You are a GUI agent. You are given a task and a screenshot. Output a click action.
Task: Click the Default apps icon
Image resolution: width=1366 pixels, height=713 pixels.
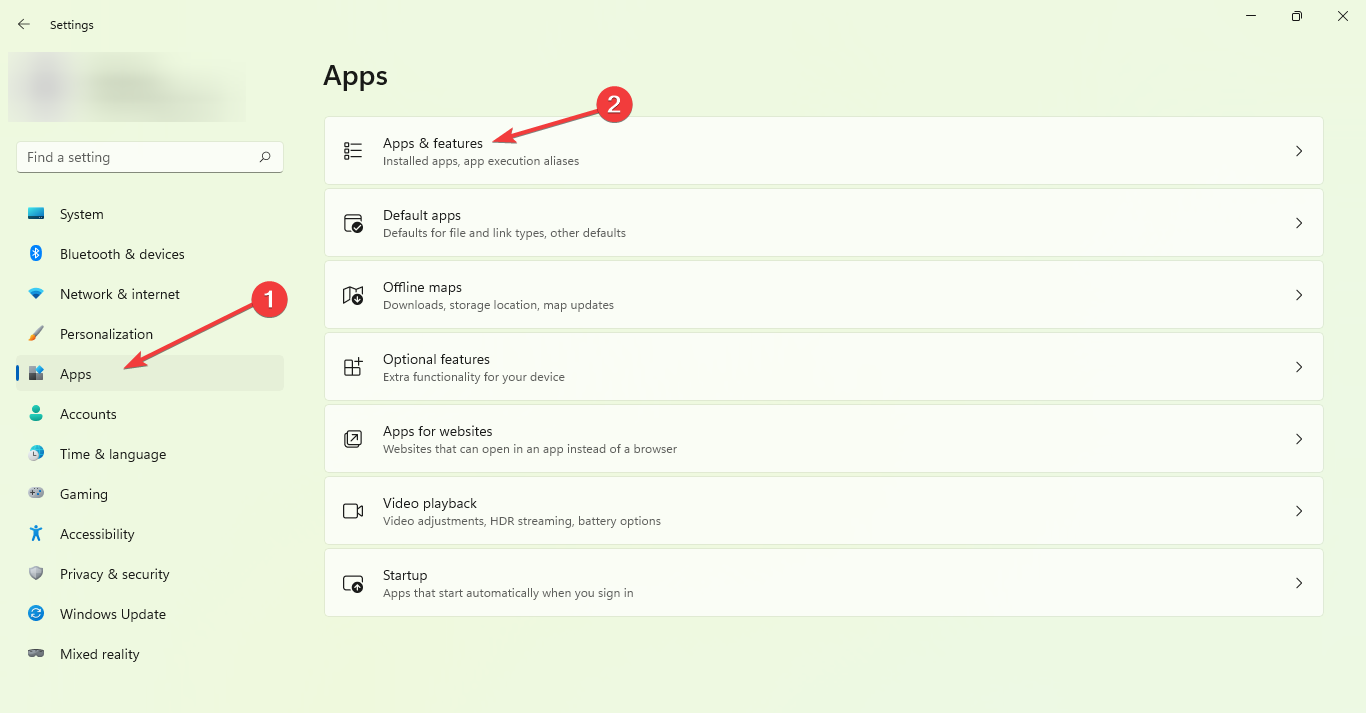(x=353, y=223)
